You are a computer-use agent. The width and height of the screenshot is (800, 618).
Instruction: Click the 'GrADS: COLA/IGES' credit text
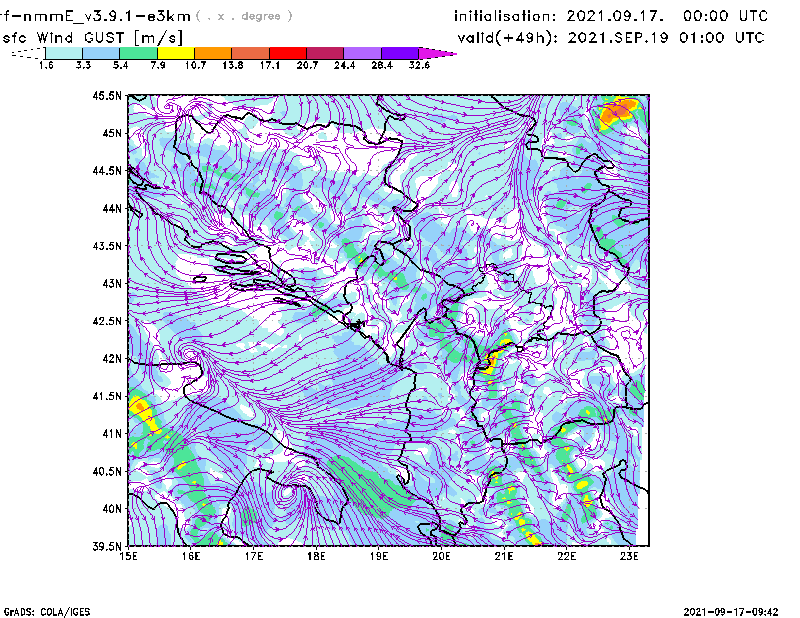click(47, 612)
